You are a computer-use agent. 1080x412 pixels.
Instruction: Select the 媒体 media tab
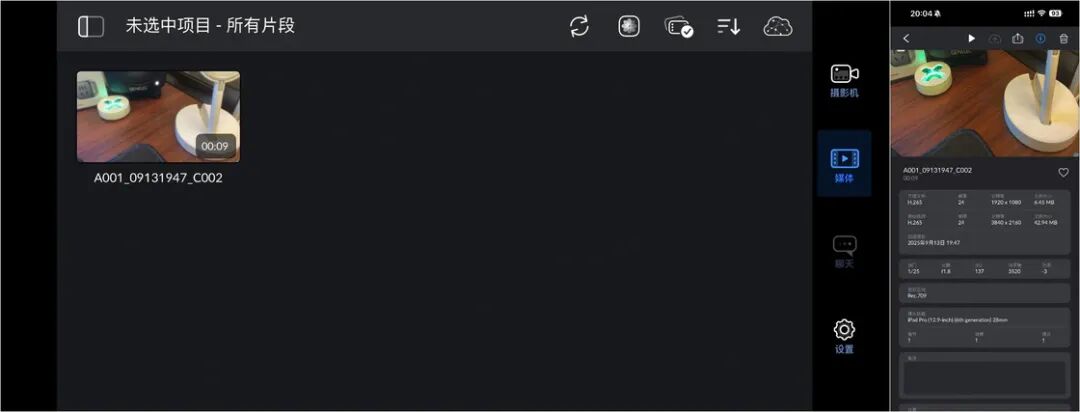[844, 164]
